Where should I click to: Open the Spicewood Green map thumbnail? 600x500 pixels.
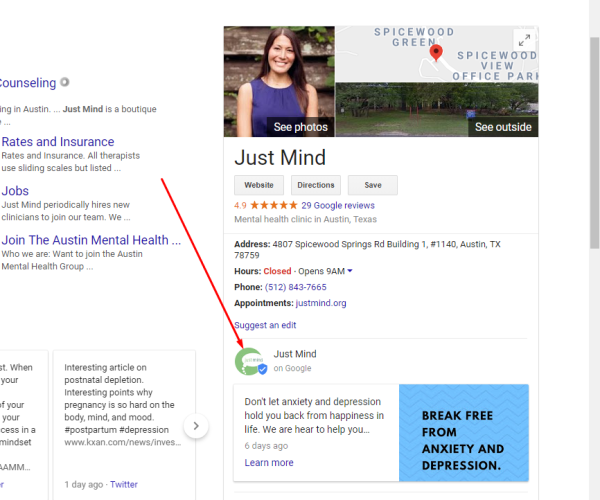[x=437, y=54]
